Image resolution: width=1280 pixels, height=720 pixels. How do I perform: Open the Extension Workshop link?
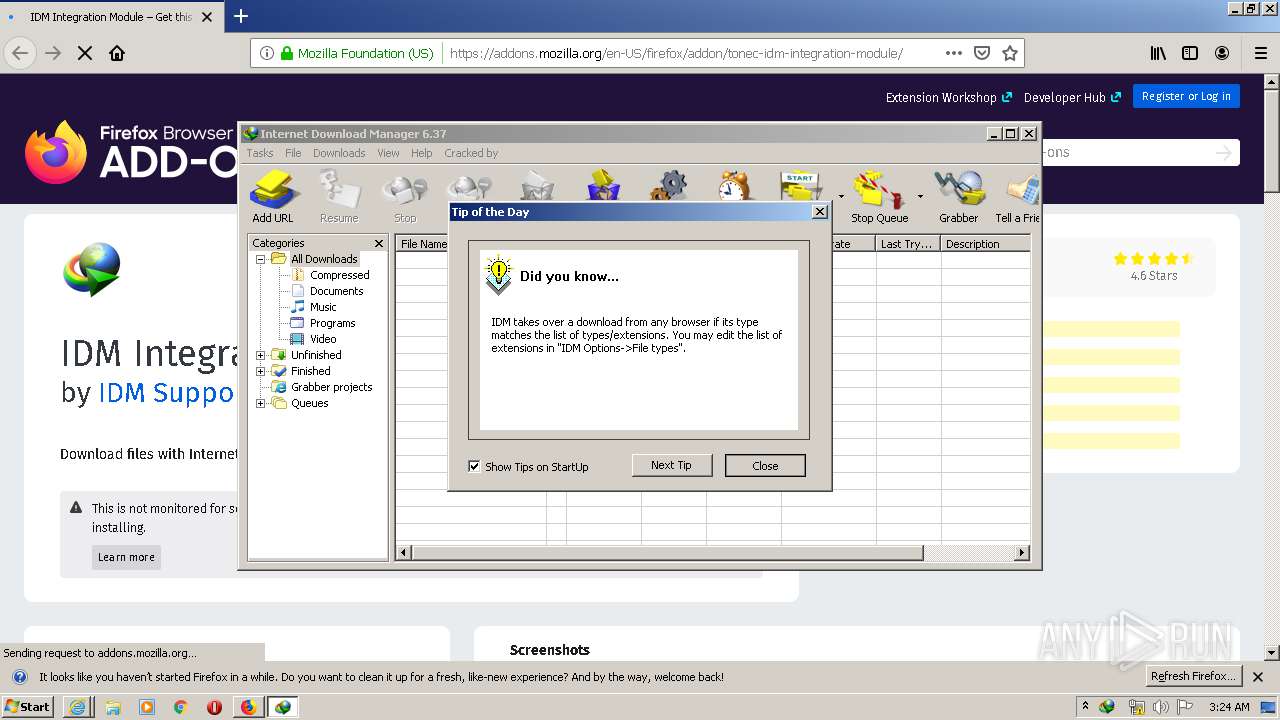pyautogui.click(x=949, y=97)
